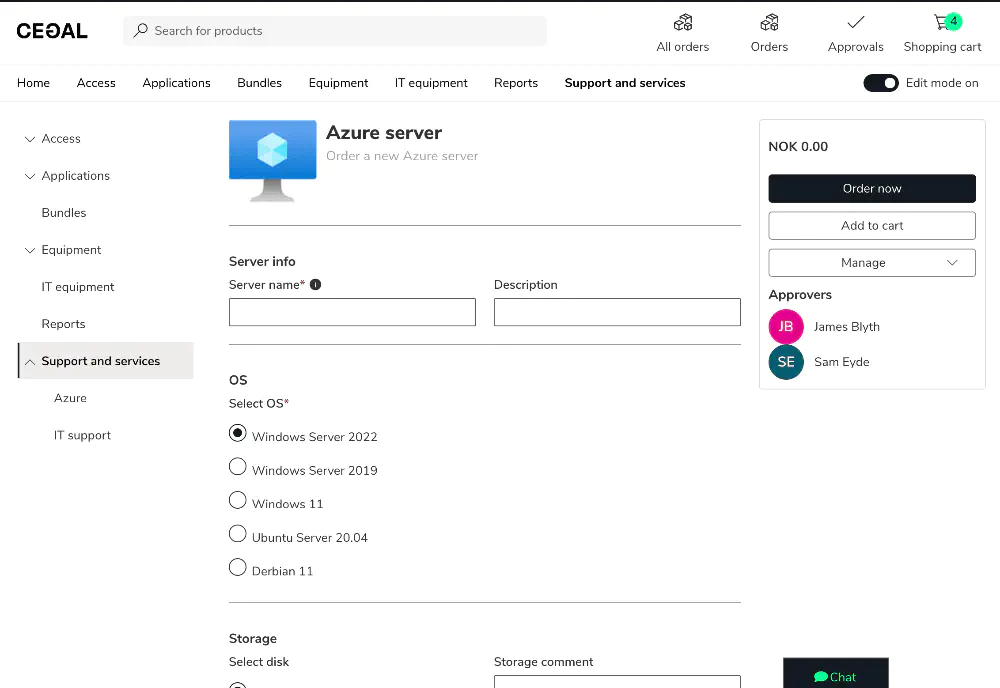Screen dimensions: 1000x688
Task: Open the Approvals checkmark icon
Action: click(x=855, y=23)
